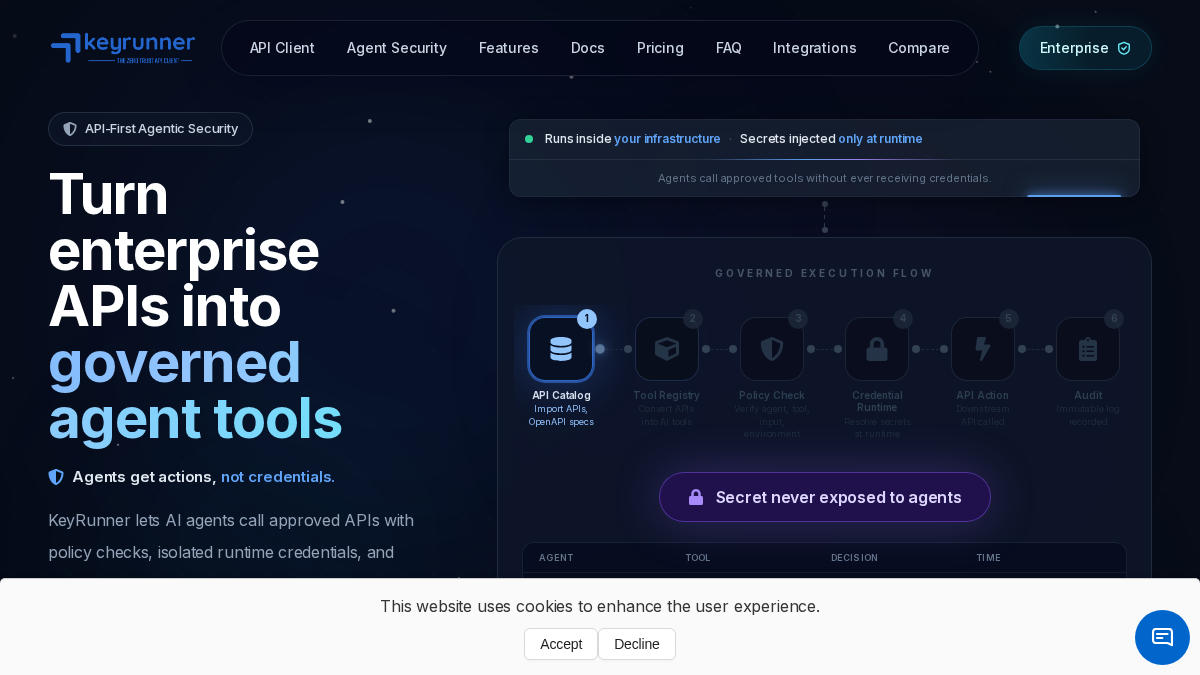Click the DECISION column header
1200x675 pixels.
pyautogui.click(x=854, y=558)
